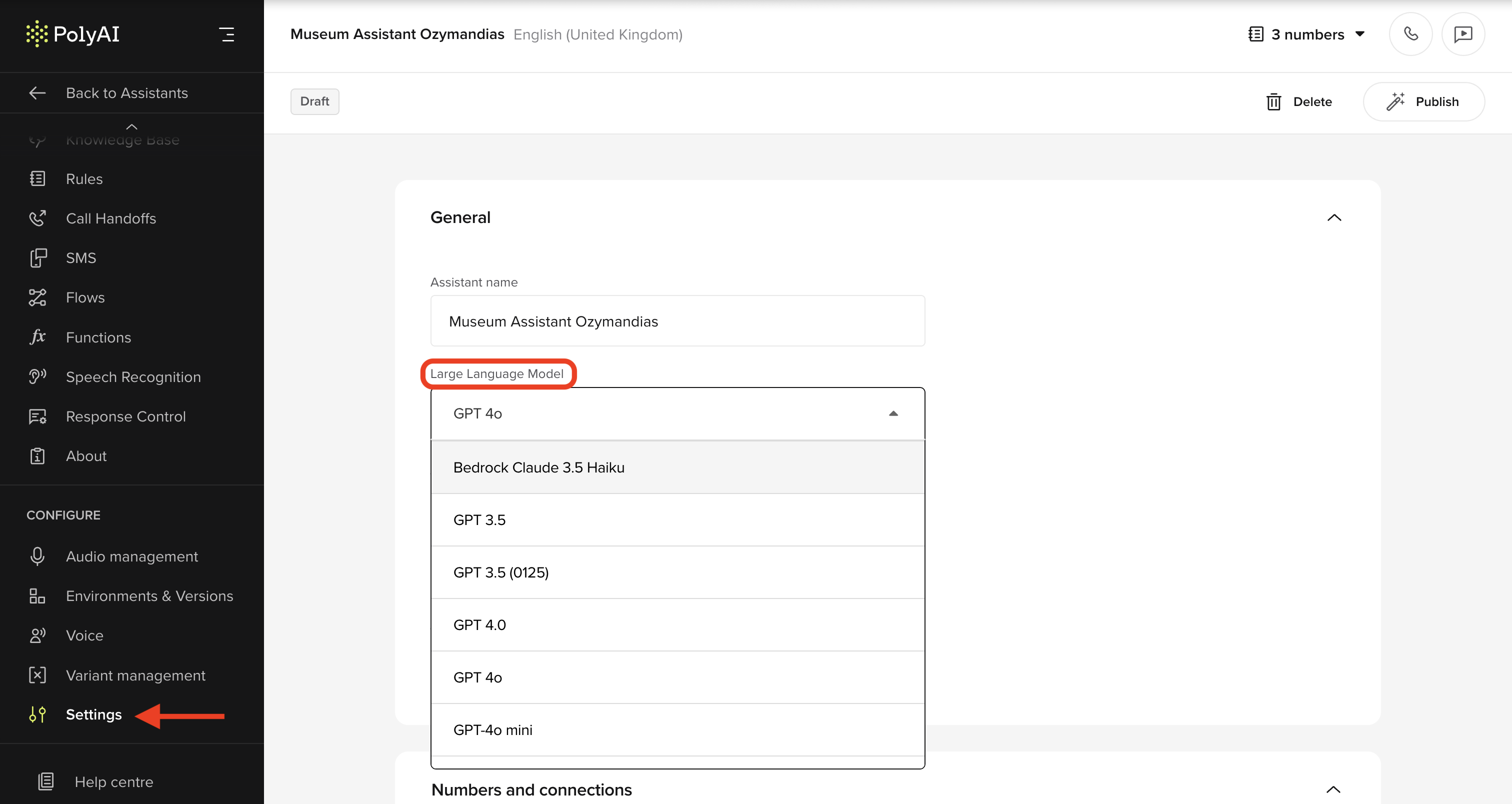This screenshot has width=1512, height=804.
Task: Click the phone call icon in header
Action: tap(1410, 34)
